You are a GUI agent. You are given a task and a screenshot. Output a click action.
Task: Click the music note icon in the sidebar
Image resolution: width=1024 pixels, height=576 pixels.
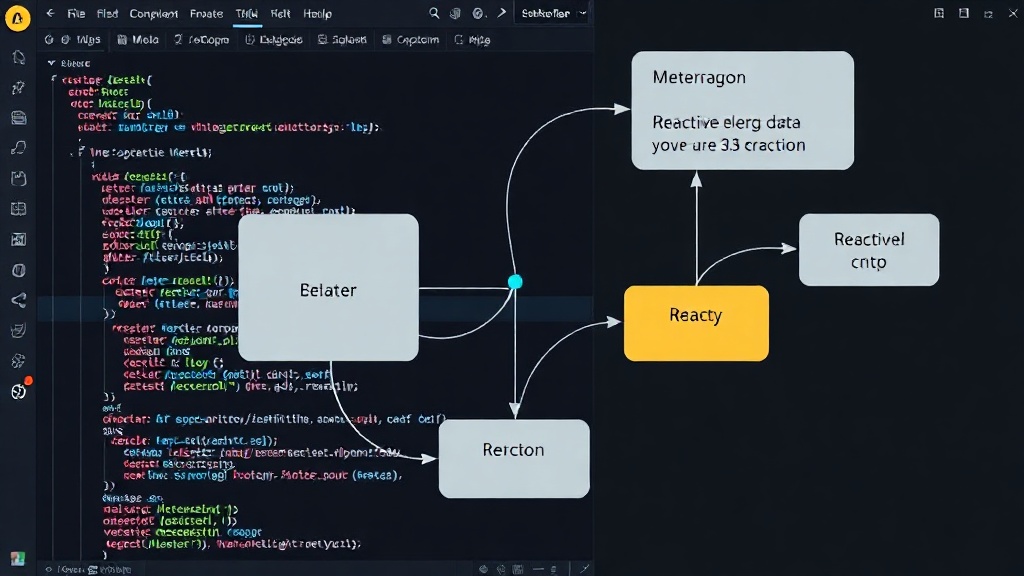[18, 148]
